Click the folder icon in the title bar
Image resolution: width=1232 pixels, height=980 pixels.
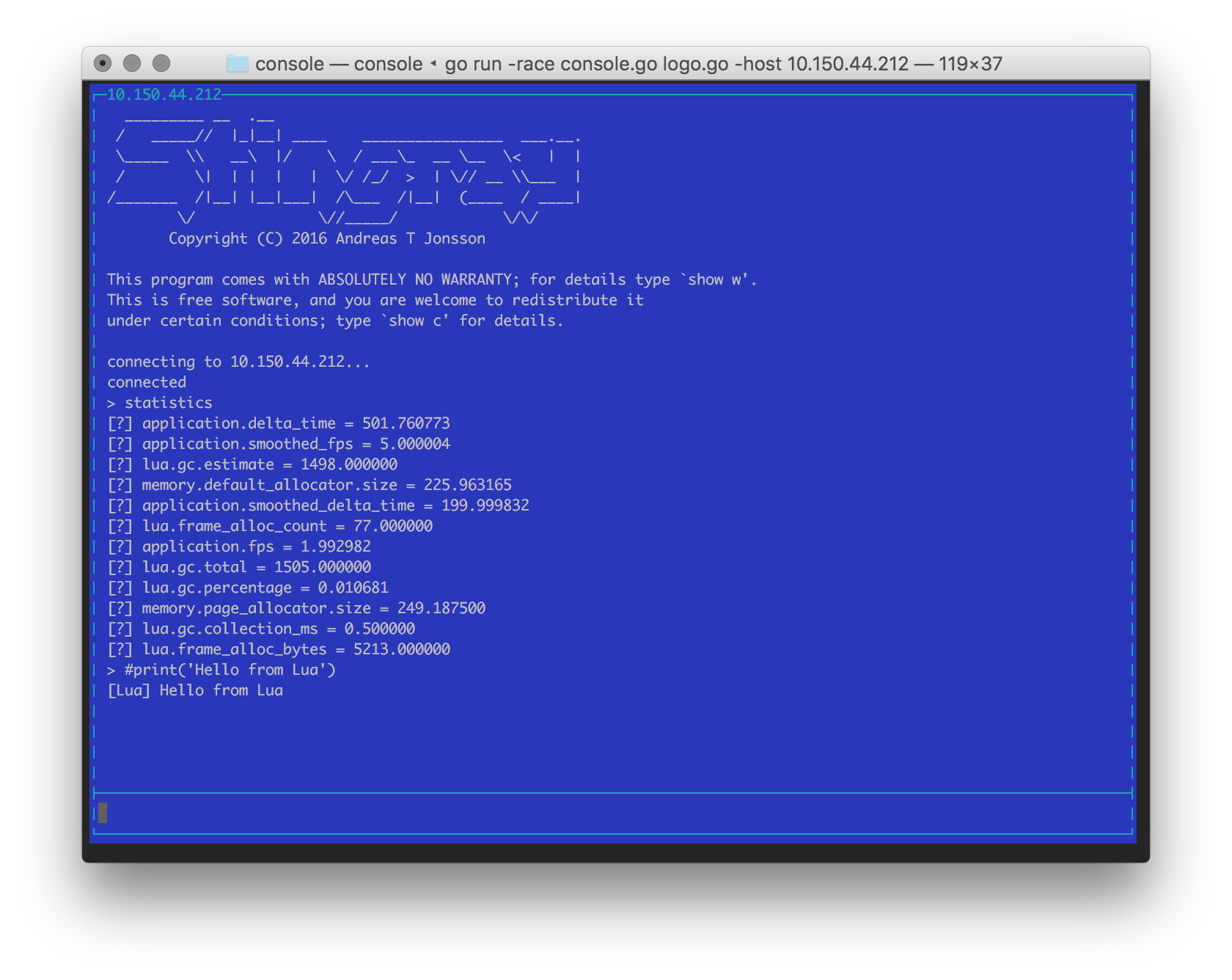[x=237, y=64]
